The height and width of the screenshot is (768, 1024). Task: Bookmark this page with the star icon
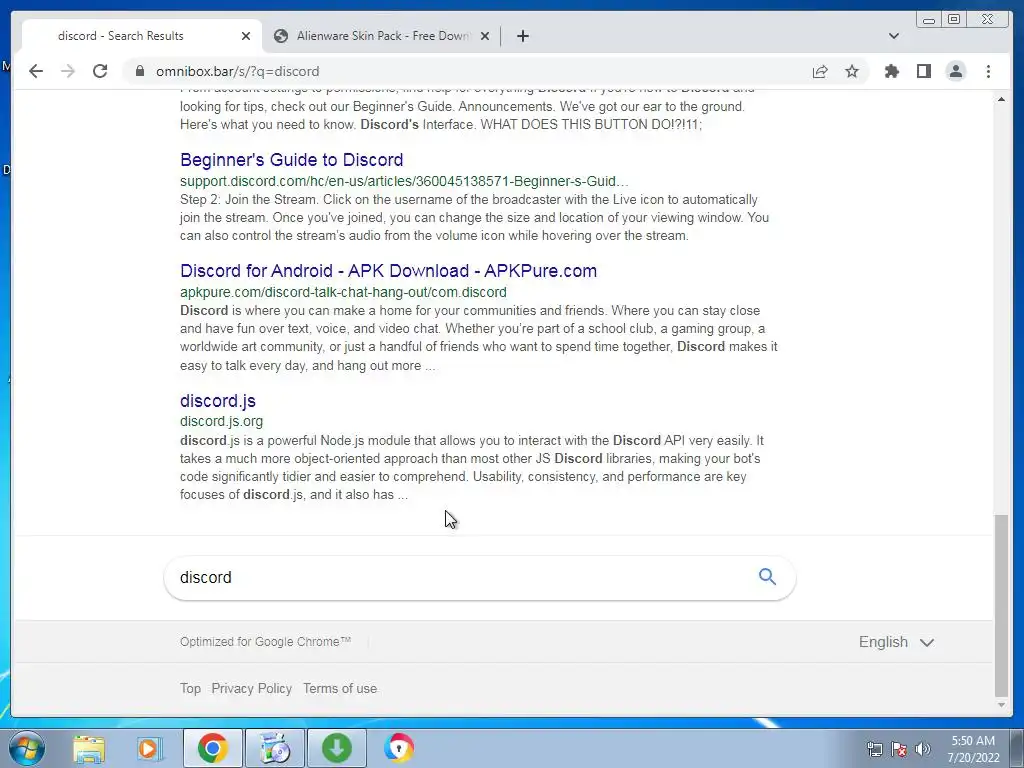[852, 71]
